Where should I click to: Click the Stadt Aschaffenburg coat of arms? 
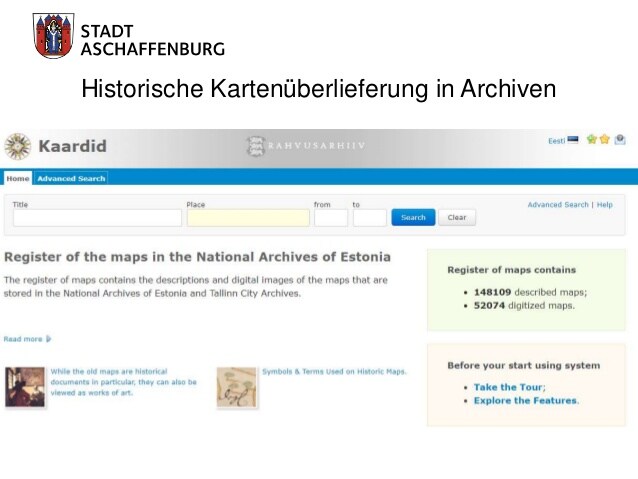[x=53, y=36]
